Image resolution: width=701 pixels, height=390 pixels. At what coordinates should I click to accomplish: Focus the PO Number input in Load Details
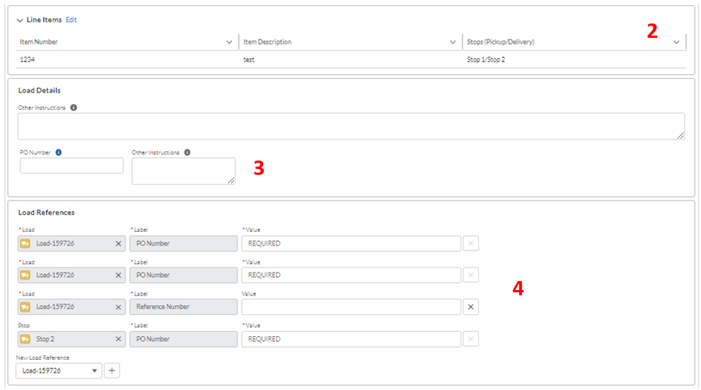(72, 166)
